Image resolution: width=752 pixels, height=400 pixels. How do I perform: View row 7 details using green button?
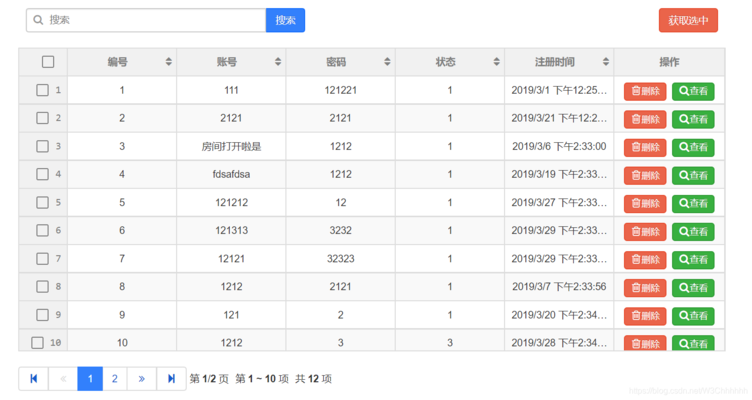693,259
